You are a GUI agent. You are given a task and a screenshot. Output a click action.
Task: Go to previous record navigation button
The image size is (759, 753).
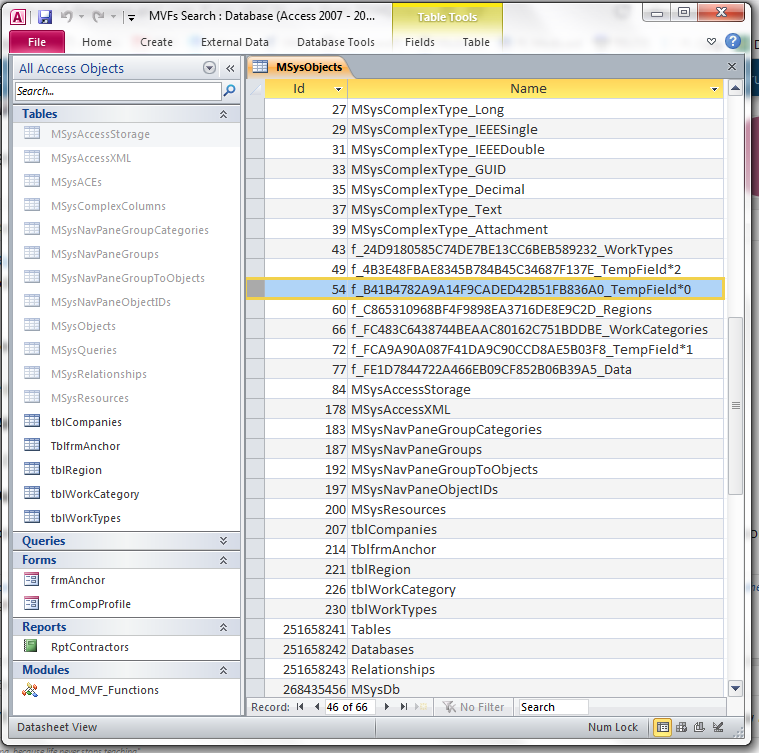pyautogui.click(x=317, y=707)
